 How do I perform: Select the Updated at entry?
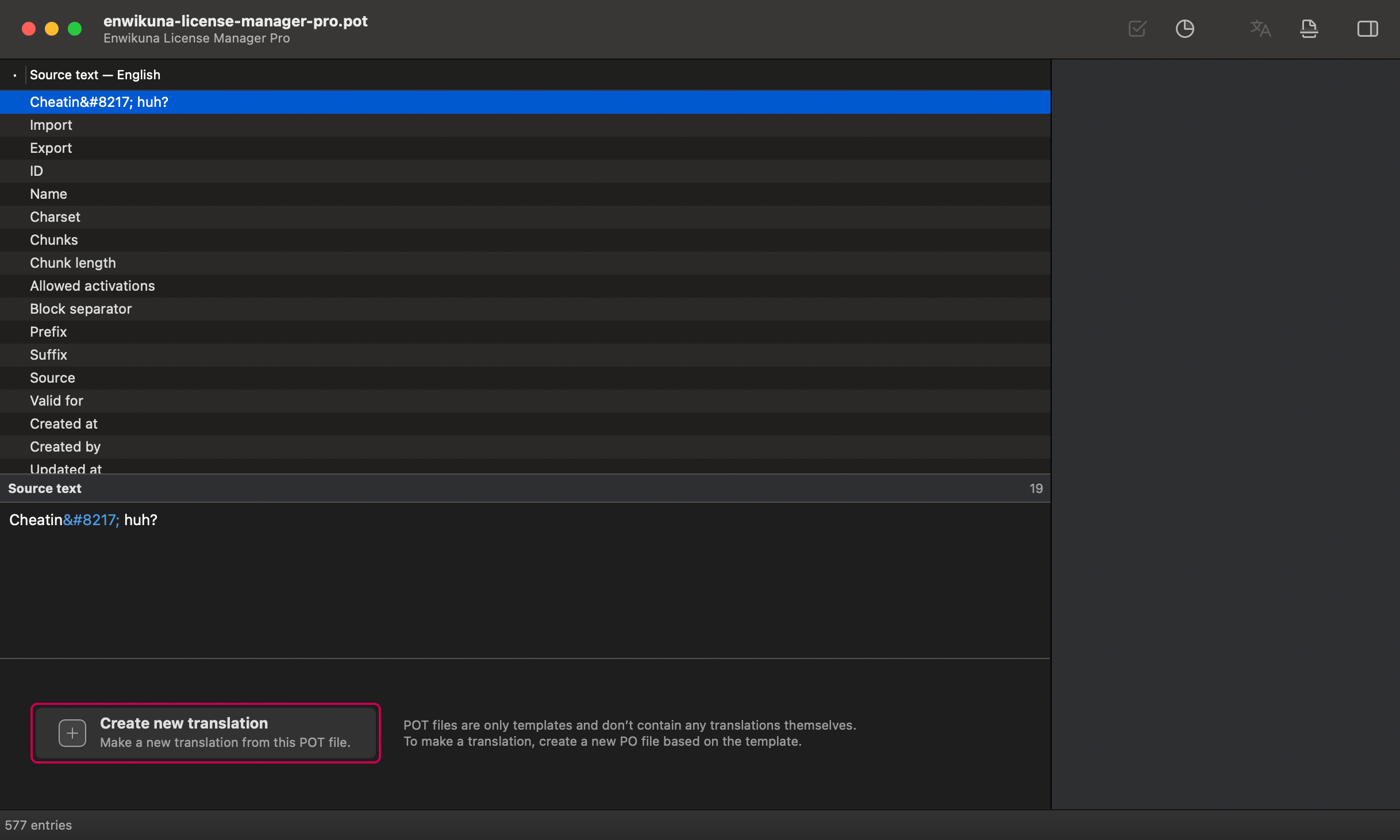[x=525, y=466]
